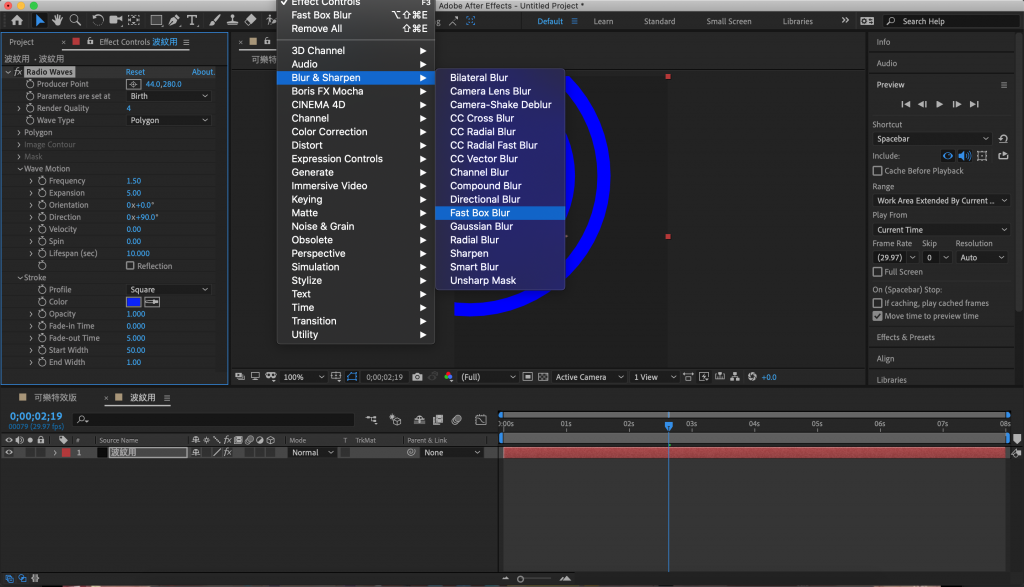
Task: Expand the Polygon property group
Action: point(19,133)
